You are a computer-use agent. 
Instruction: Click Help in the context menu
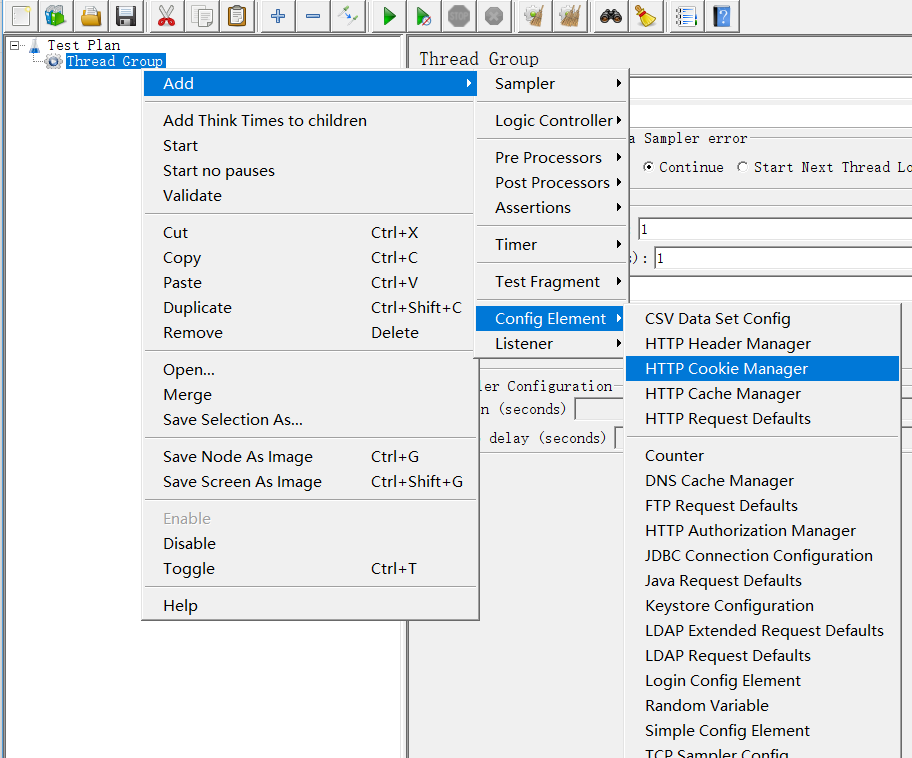(x=310, y=606)
